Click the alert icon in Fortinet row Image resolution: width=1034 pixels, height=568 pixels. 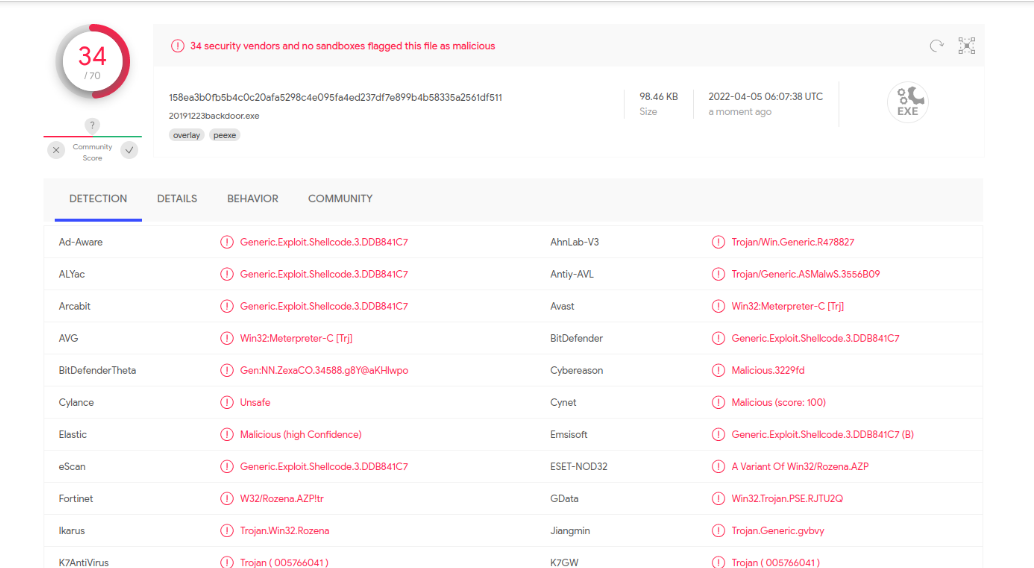pyautogui.click(x=227, y=499)
